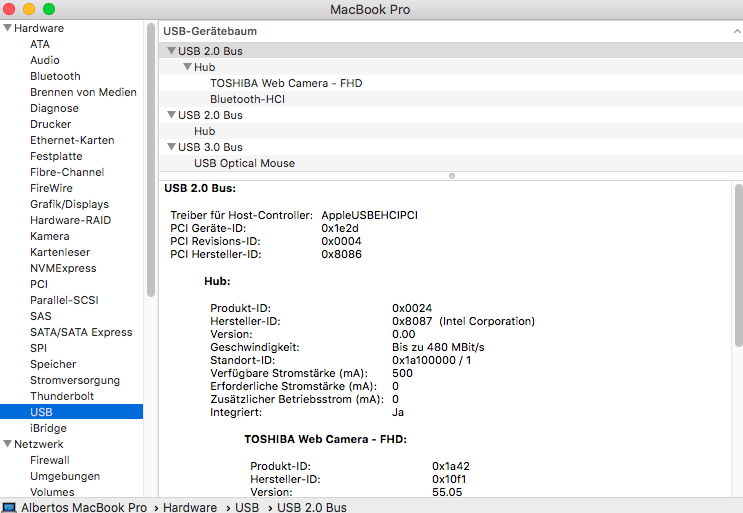Select Bluetooth-HCI in the device tree
743x513 pixels.
(x=246, y=99)
